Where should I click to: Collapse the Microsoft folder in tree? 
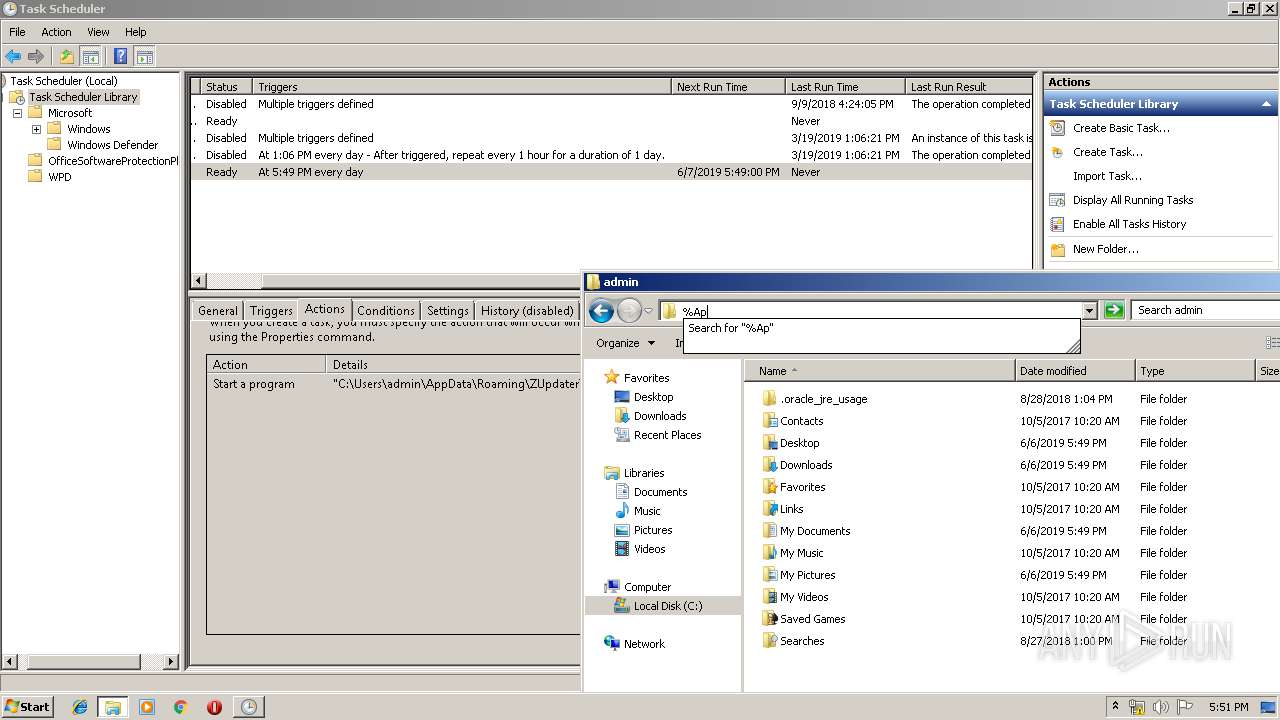click(x=17, y=113)
